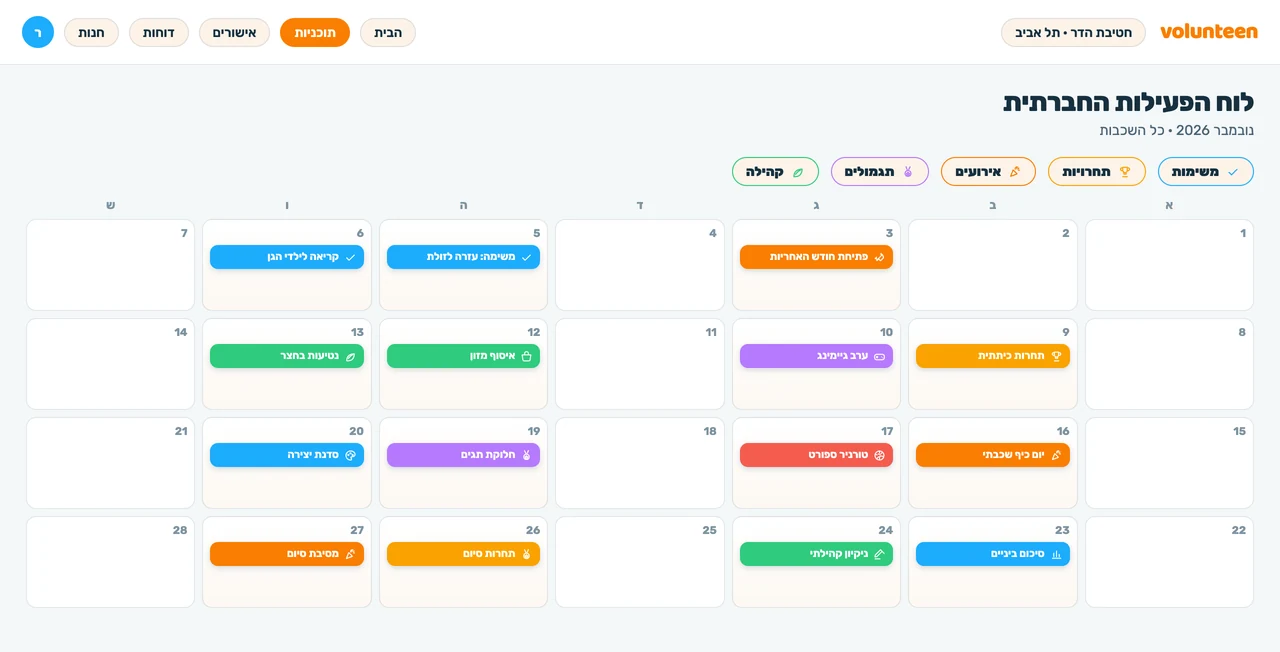Click the medal icon on תחרות סיום
This screenshot has height=652, width=1280.
(527, 554)
